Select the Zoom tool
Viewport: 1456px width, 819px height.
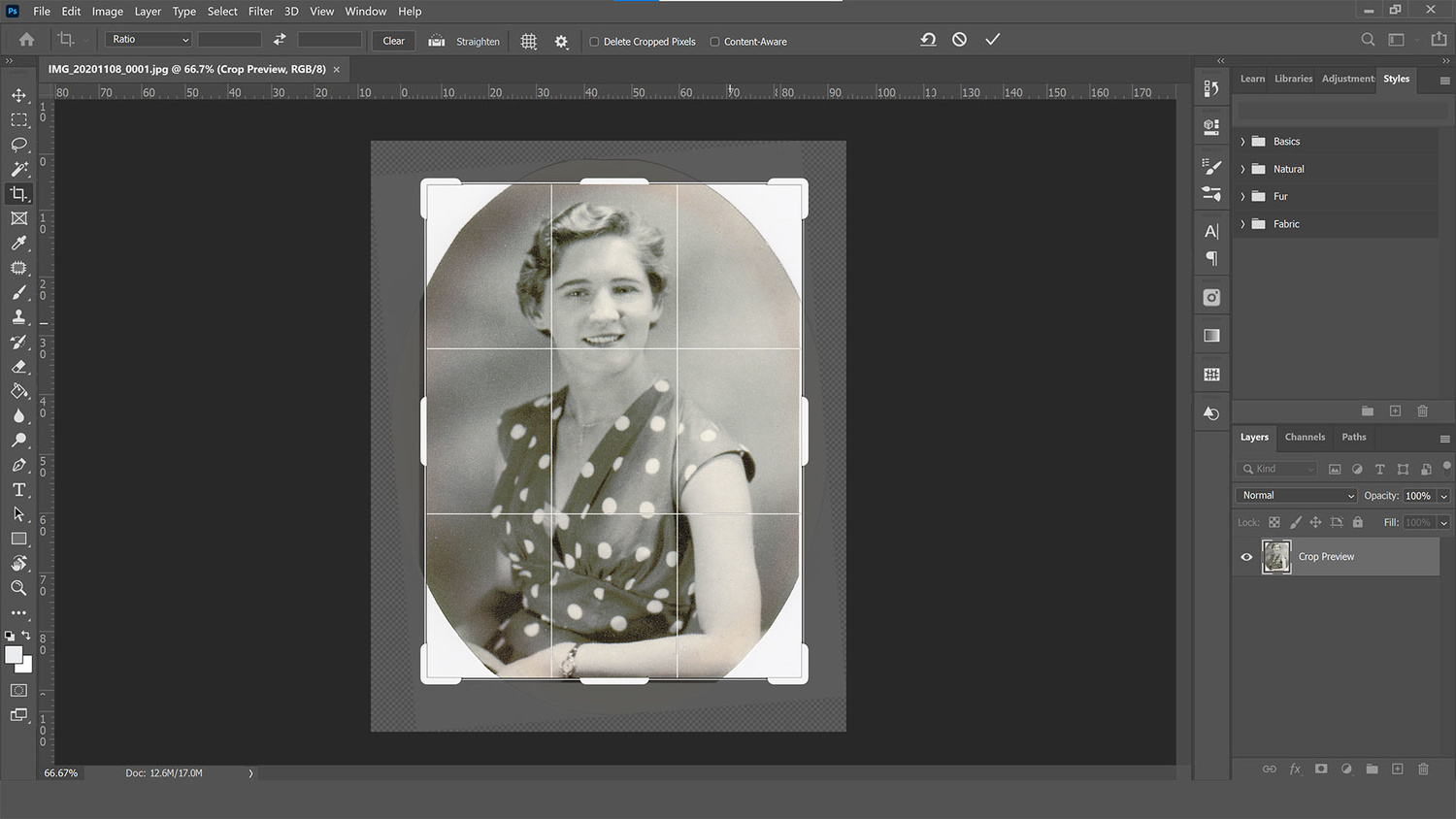tap(19, 588)
